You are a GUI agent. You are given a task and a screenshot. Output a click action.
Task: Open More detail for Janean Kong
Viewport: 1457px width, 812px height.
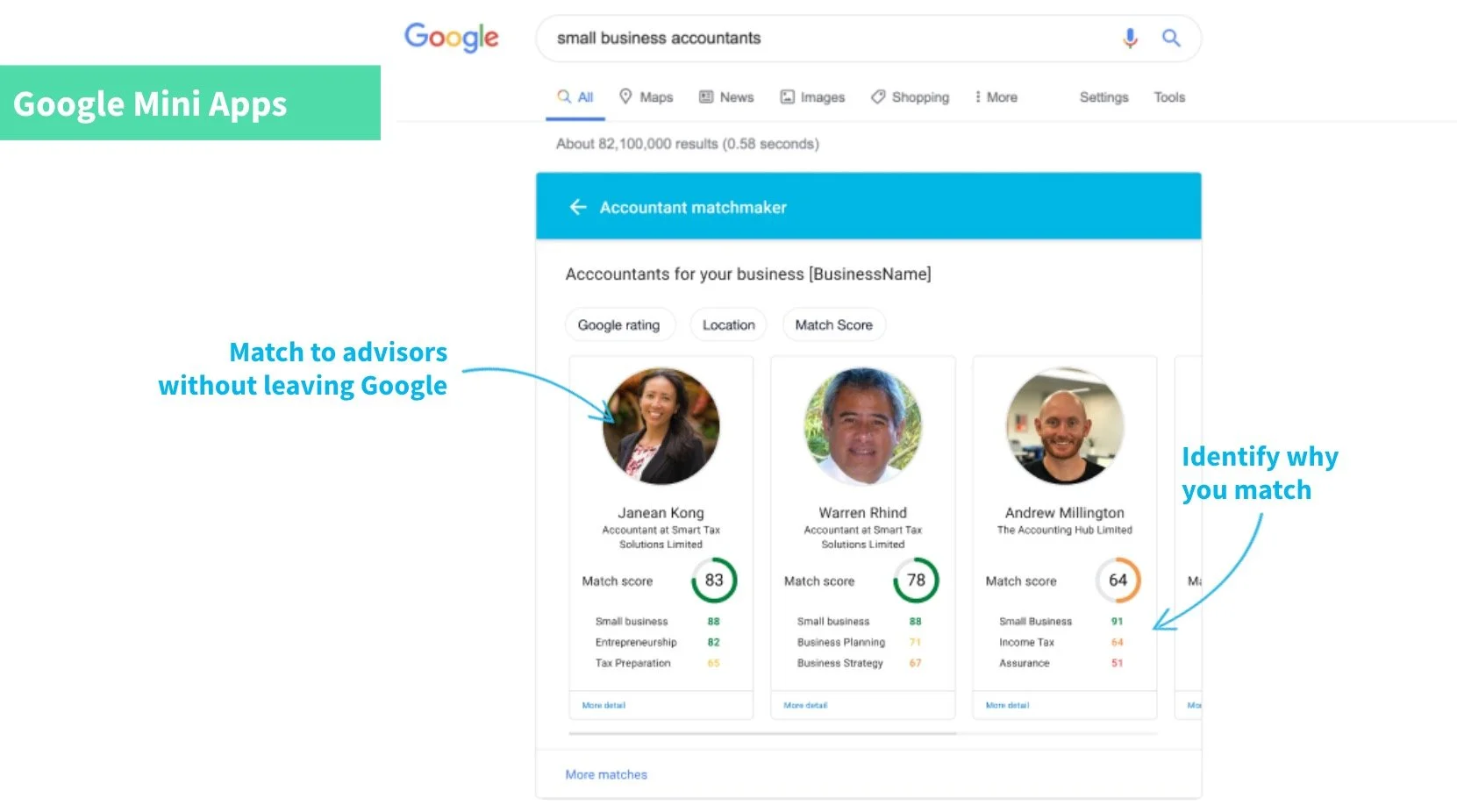(x=604, y=705)
